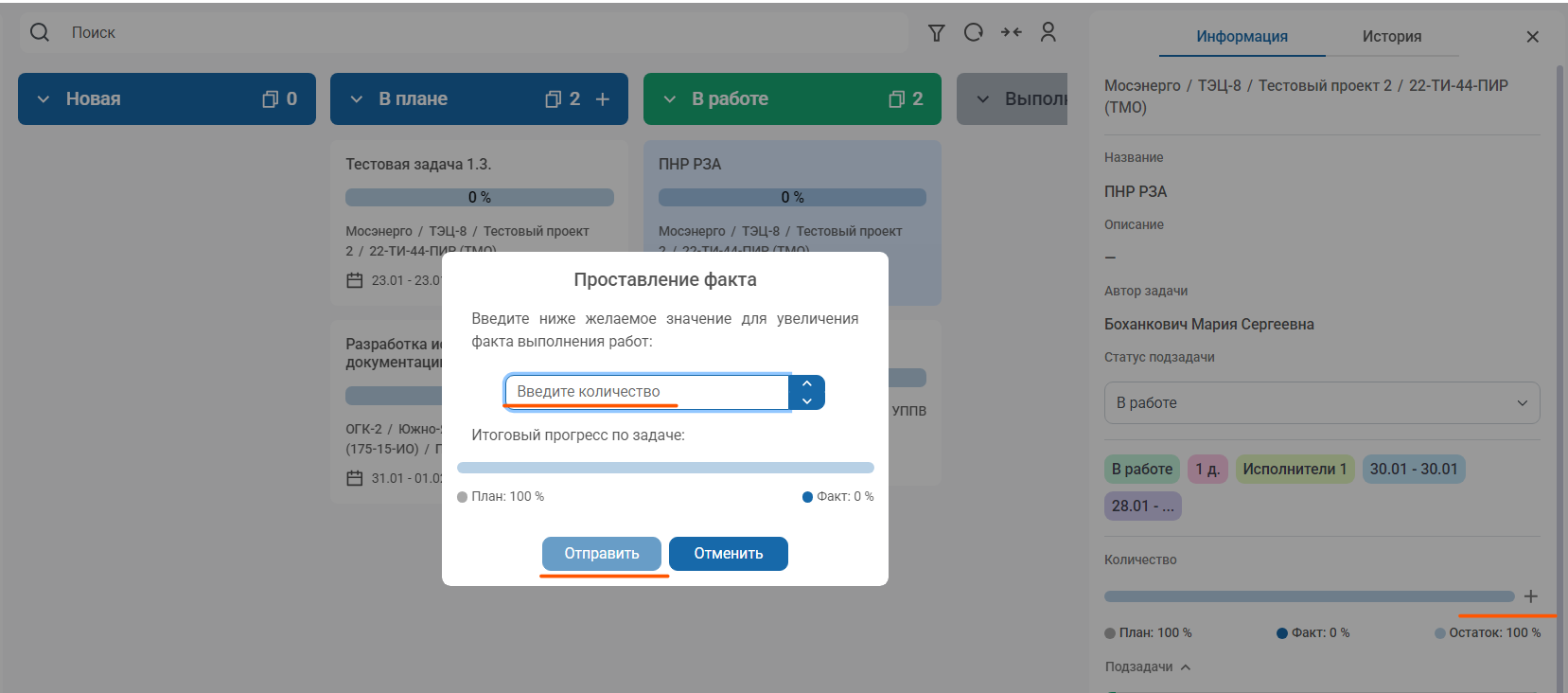Screen dimensions: 1568x693
Task: Collapse the Подзадачи section
Action: [1186, 667]
